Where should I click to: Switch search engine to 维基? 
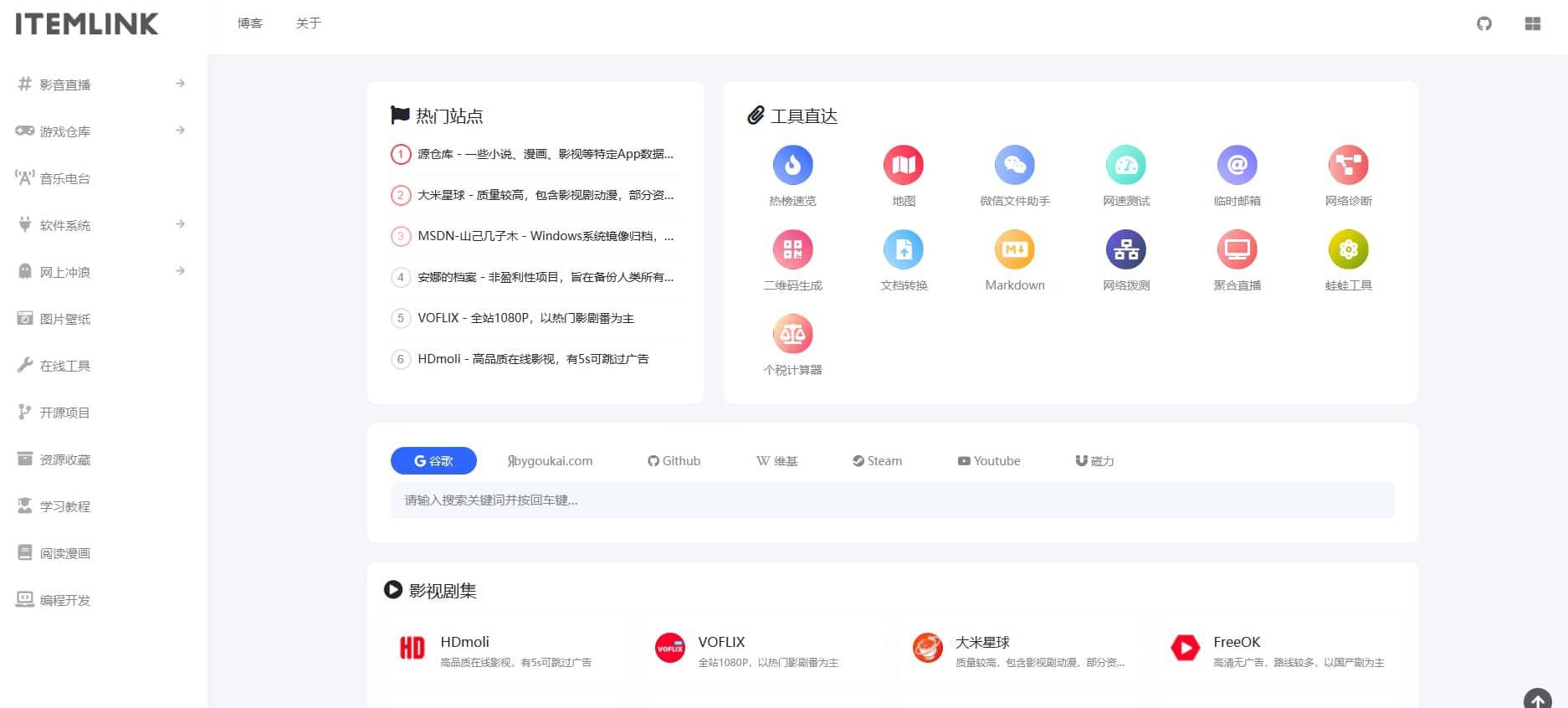[776, 461]
